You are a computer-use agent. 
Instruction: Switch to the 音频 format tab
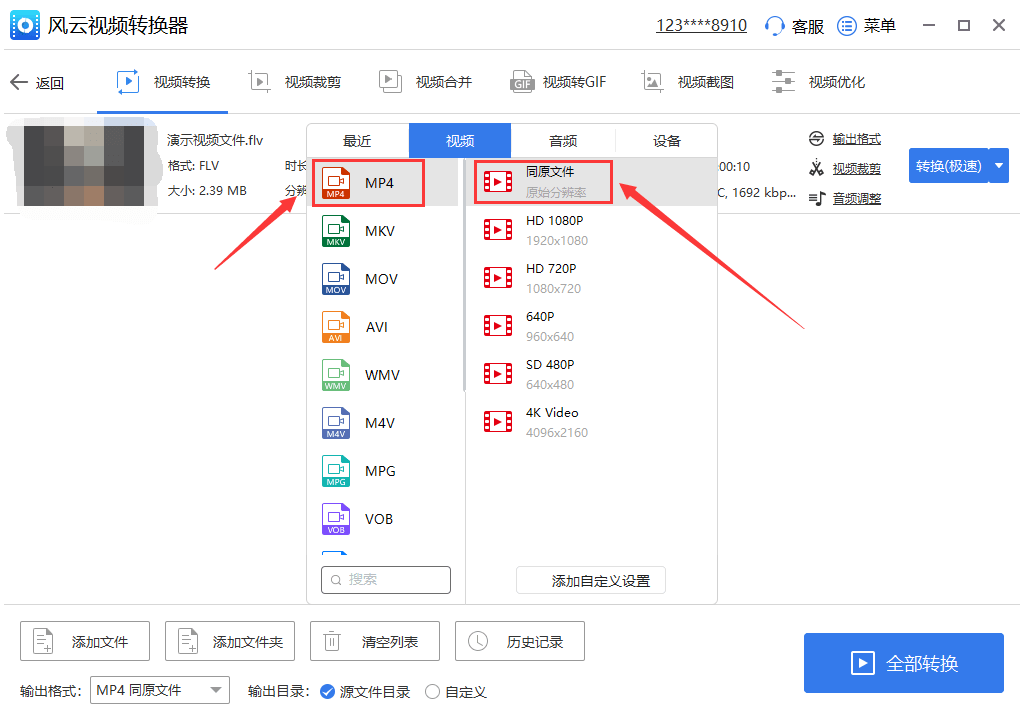coord(563,141)
